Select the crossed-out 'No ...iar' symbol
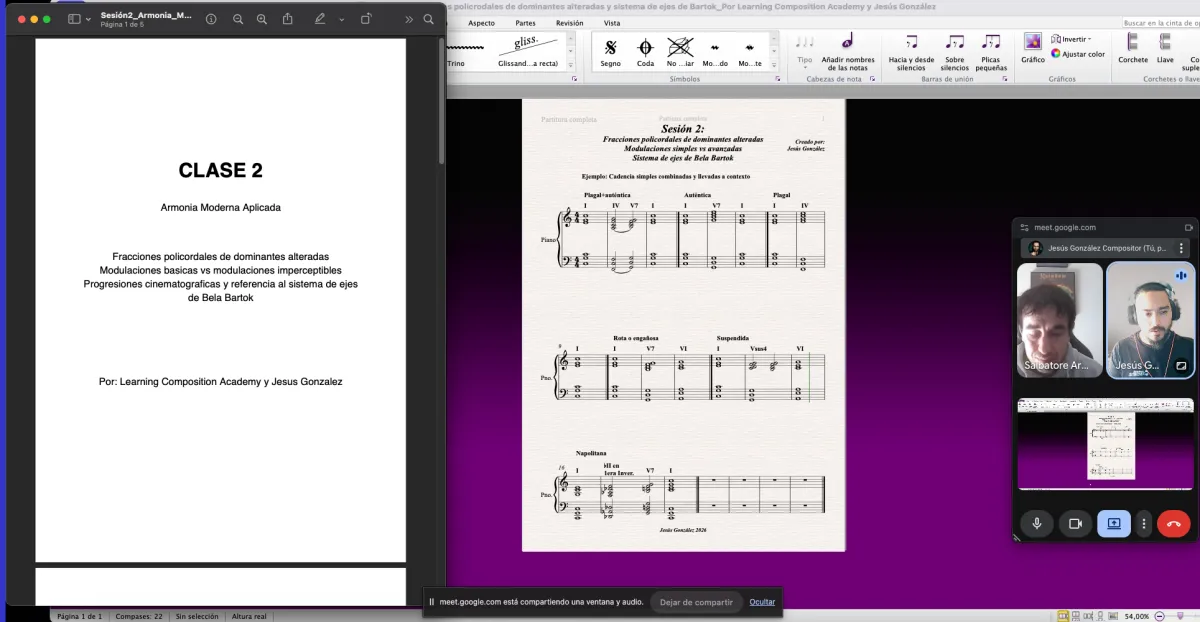 (x=680, y=51)
